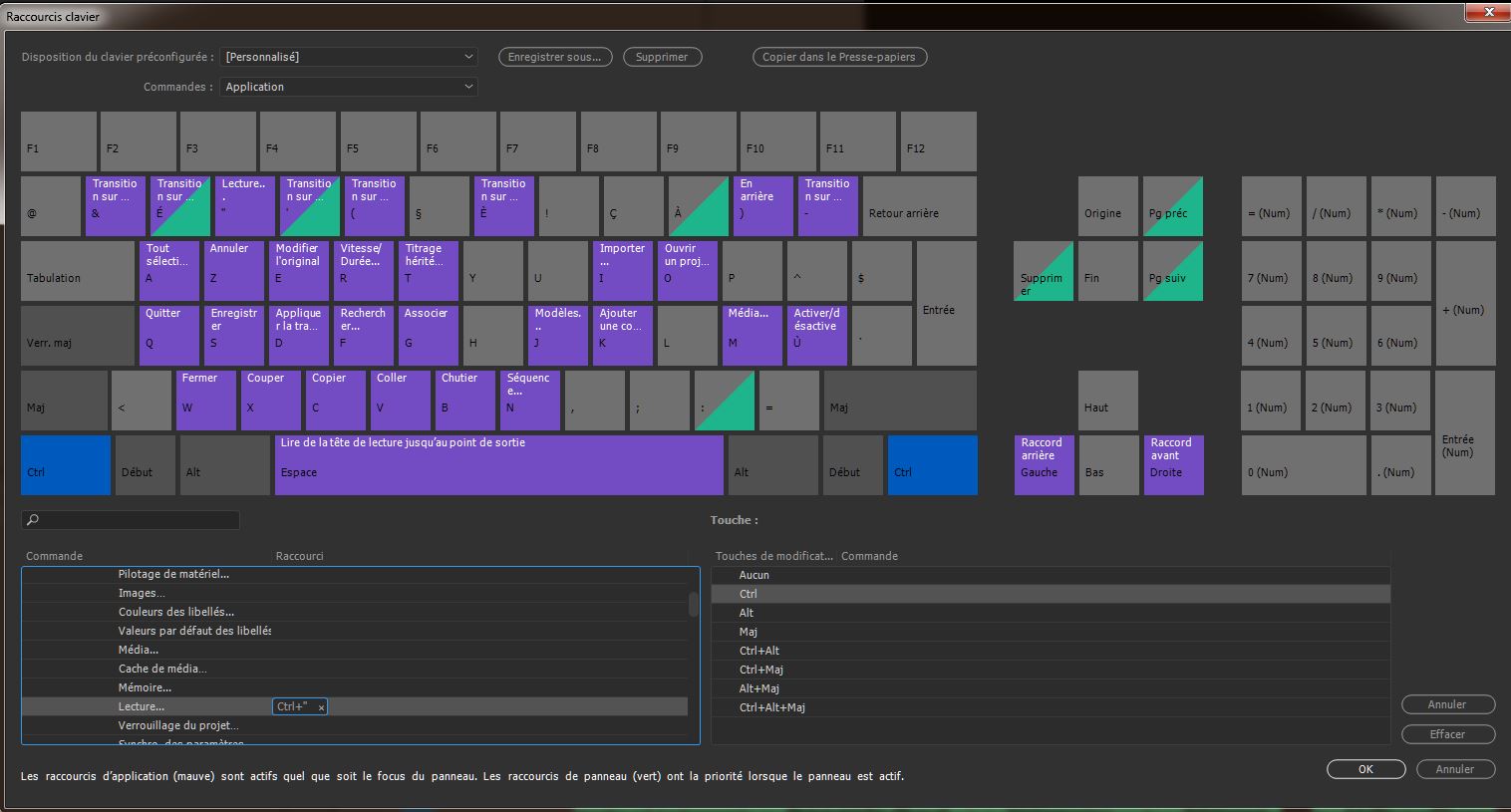Click the magnifier icon in the command search field
Screen dimensions: 1511x812
pyautogui.click(x=33, y=520)
